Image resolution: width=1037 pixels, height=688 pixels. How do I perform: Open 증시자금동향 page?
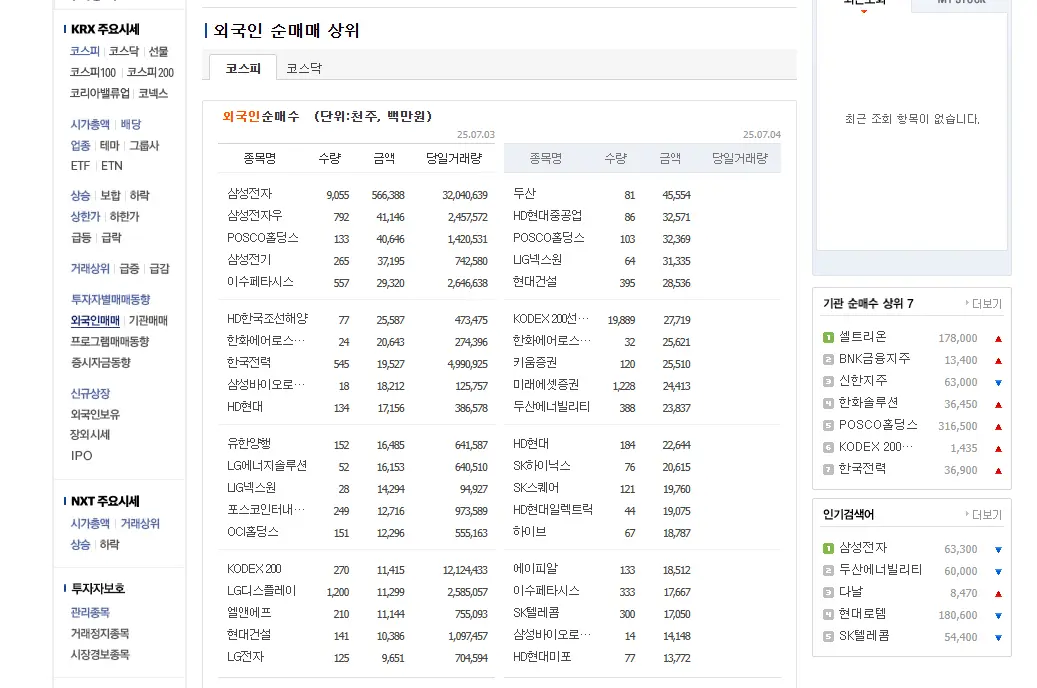click(x=101, y=363)
